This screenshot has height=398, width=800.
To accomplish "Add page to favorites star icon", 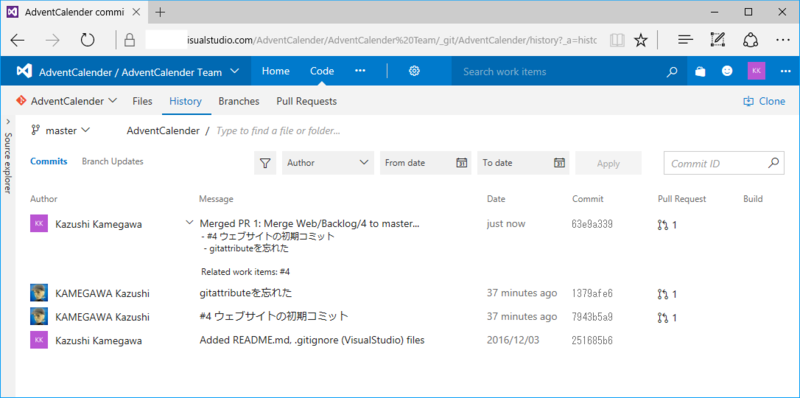I will (x=640, y=40).
